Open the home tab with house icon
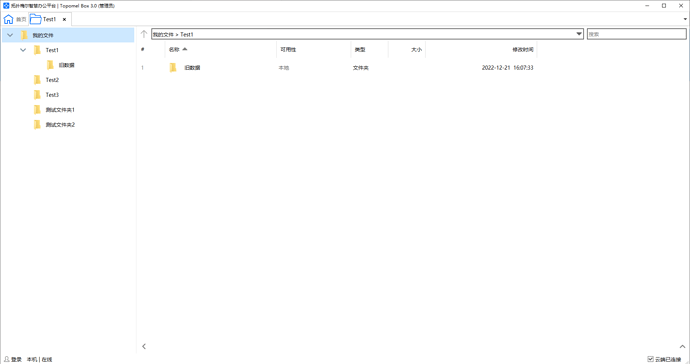 point(15,19)
